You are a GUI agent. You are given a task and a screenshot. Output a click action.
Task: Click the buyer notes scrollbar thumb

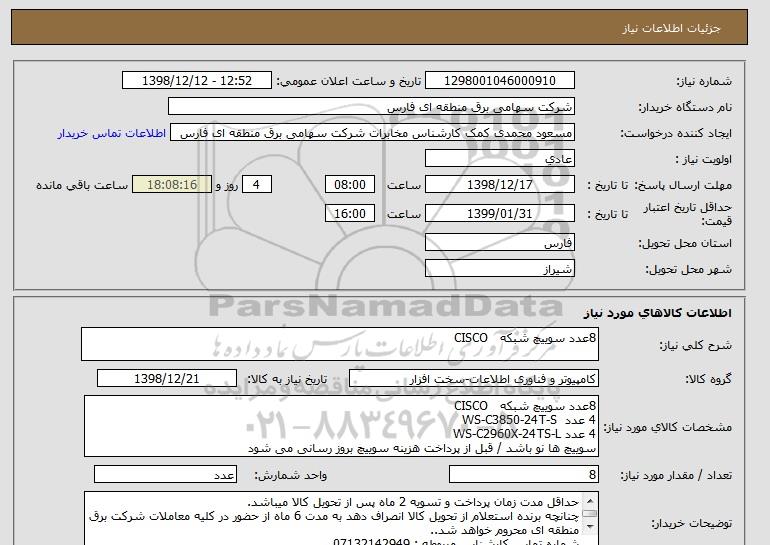tap(590, 514)
